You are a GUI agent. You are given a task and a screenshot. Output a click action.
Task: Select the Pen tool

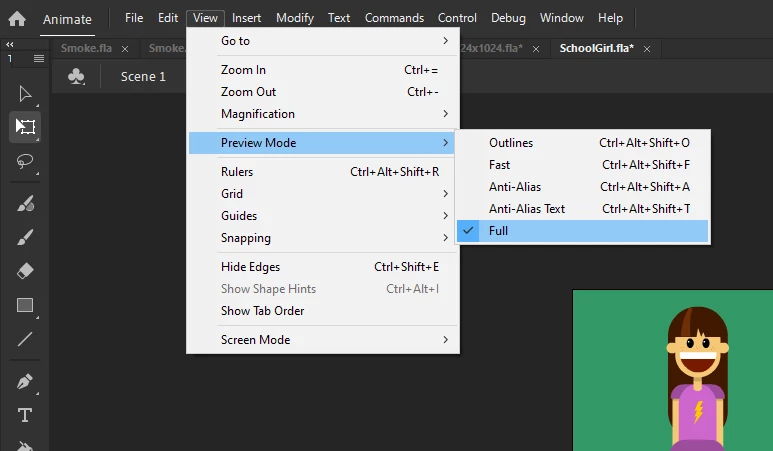[25, 381]
